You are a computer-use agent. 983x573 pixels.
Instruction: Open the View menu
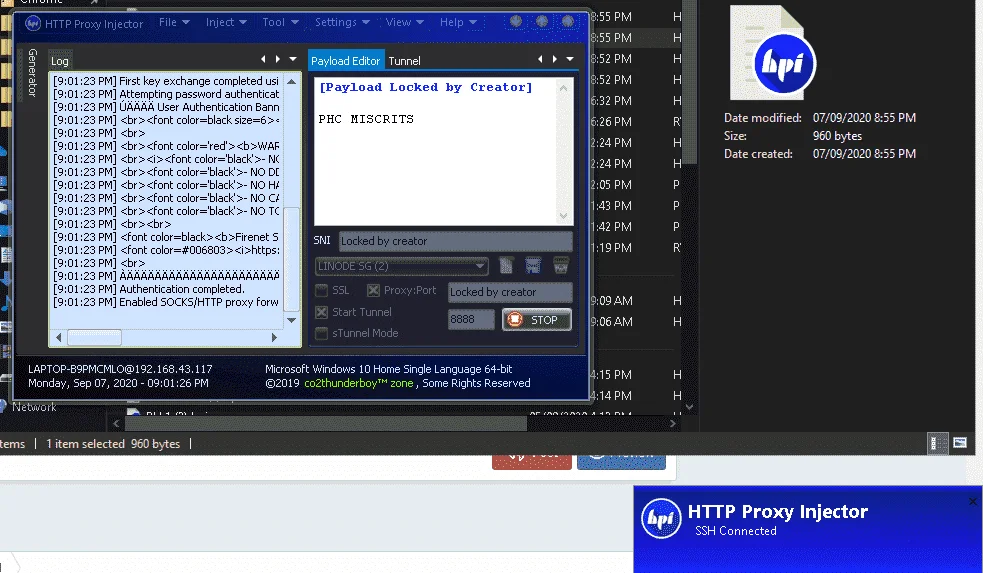coord(404,22)
